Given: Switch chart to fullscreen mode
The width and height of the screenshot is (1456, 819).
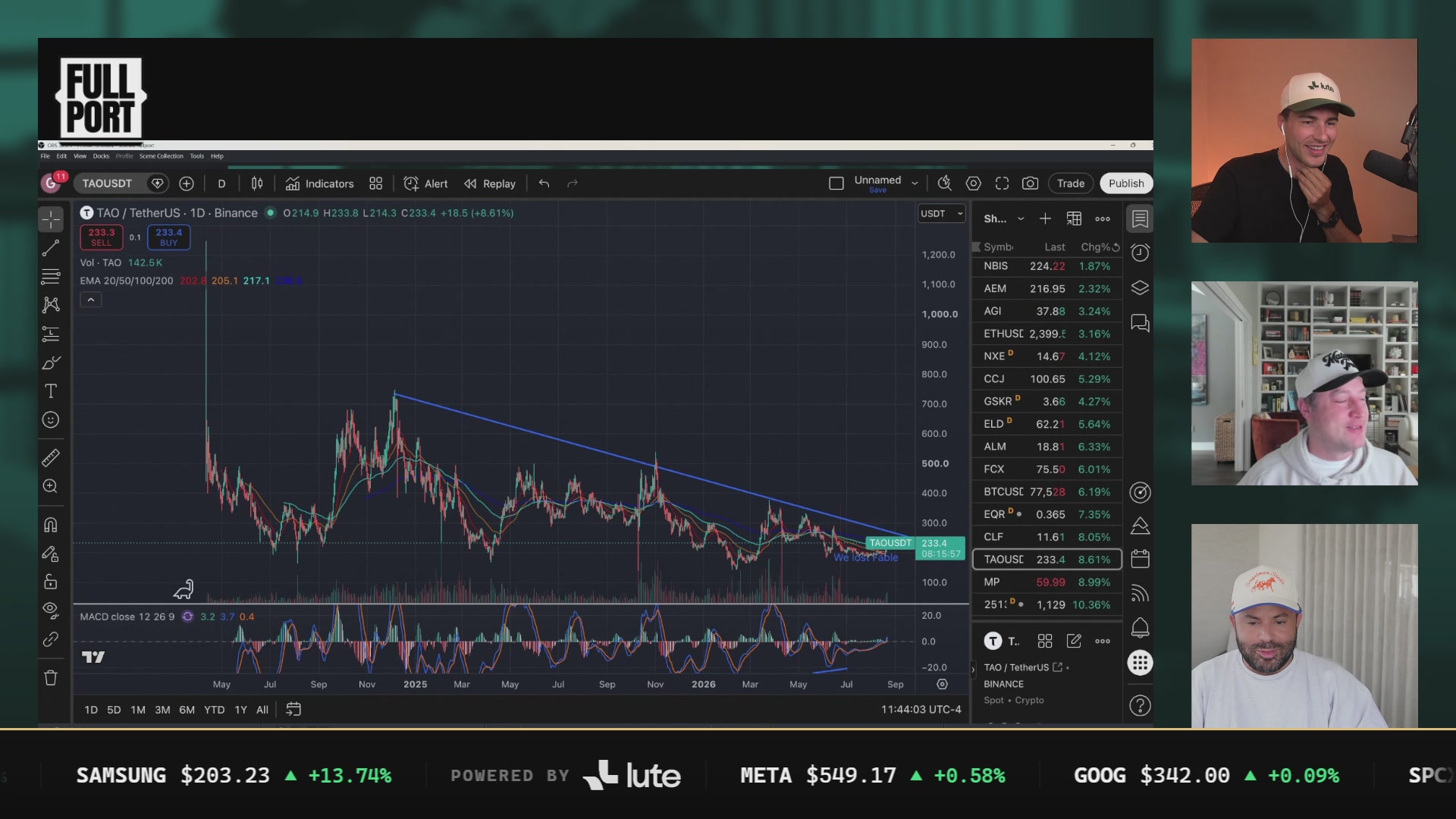Looking at the screenshot, I should [1002, 184].
